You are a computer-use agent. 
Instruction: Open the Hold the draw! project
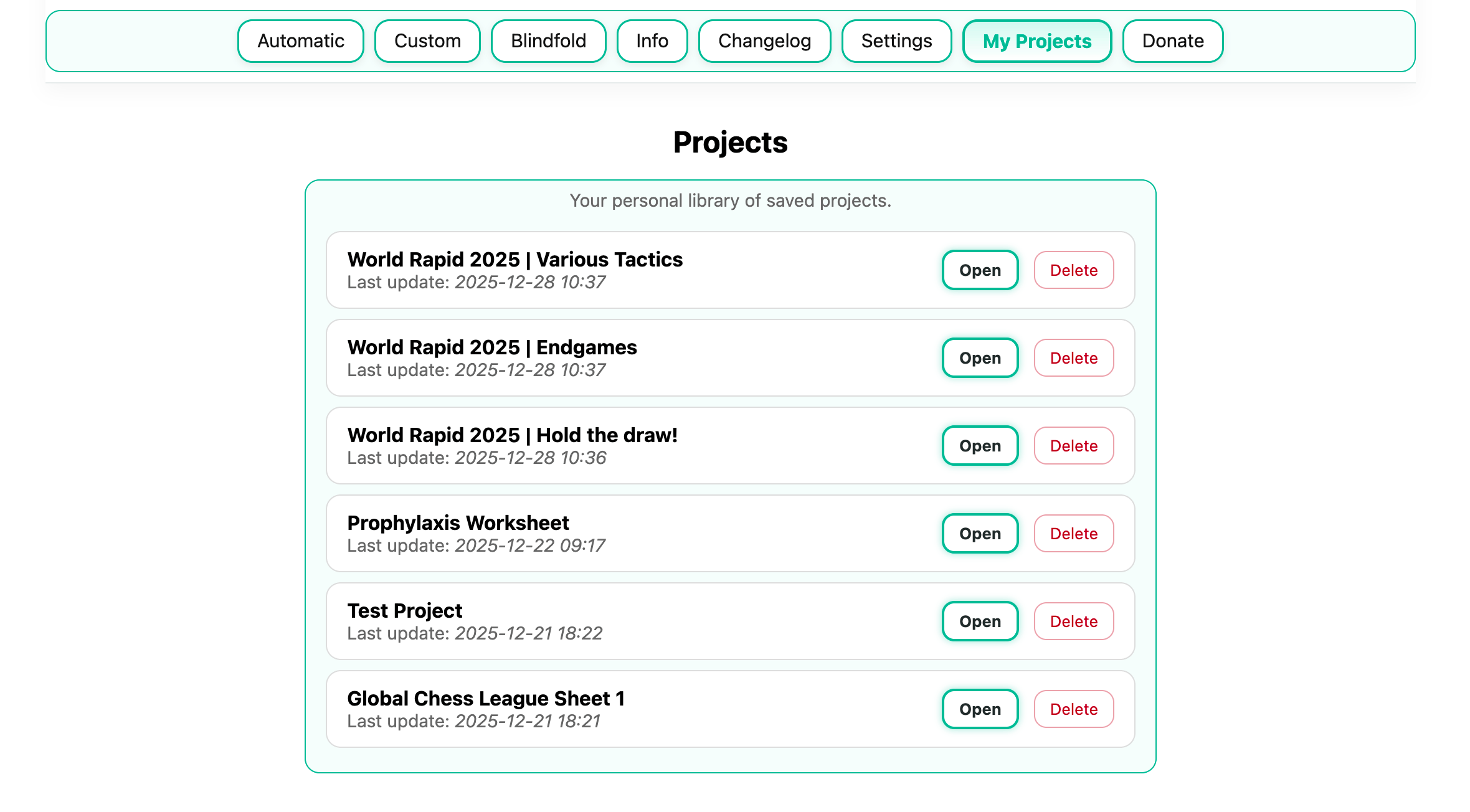980,446
